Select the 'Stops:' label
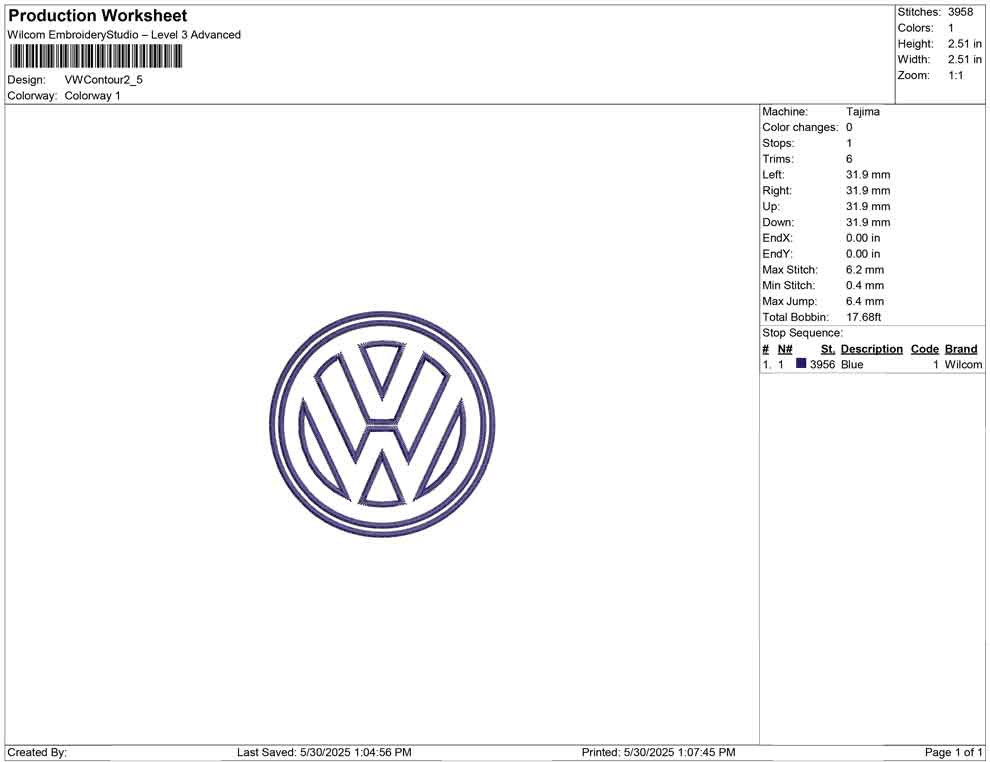The height and width of the screenshot is (762, 990). [778, 143]
